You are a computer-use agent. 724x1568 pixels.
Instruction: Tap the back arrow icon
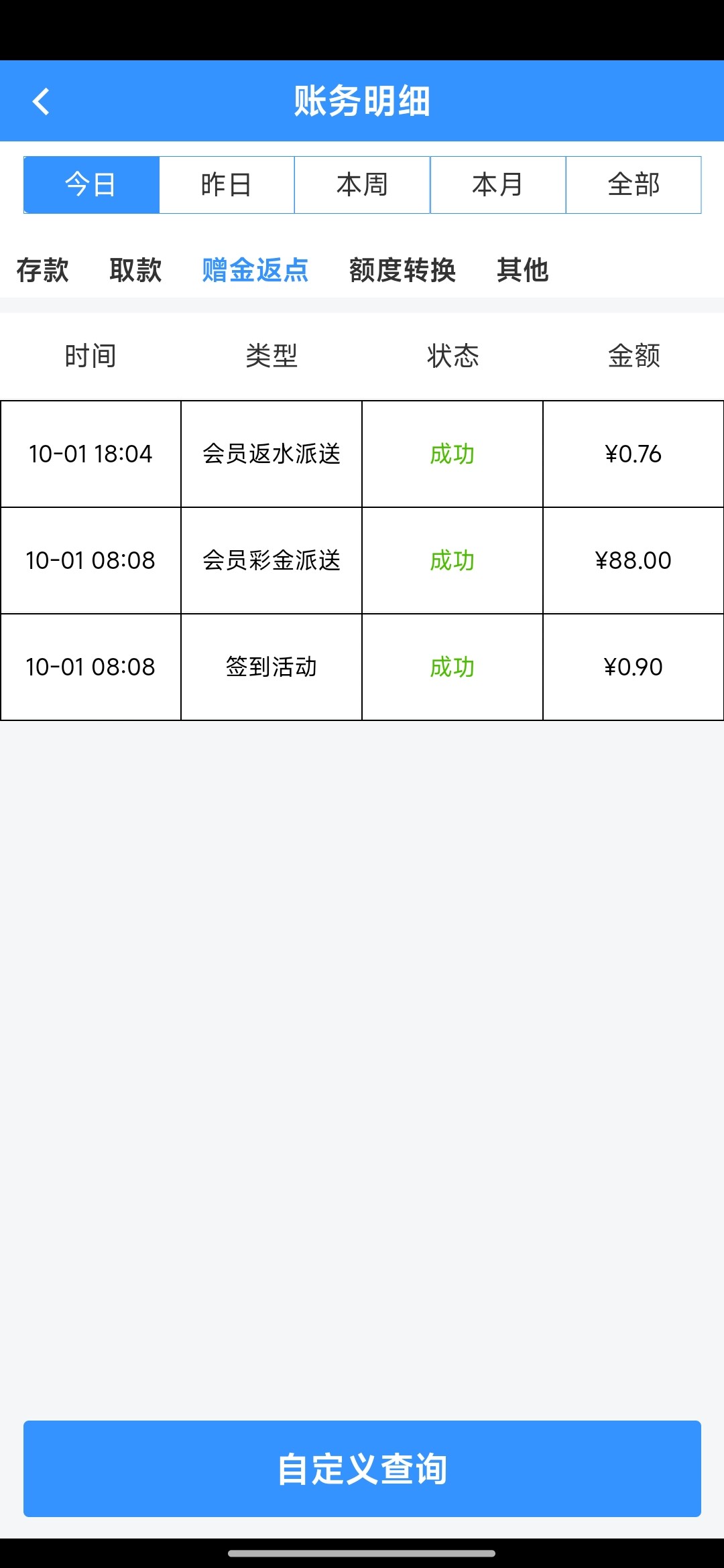(42, 102)
